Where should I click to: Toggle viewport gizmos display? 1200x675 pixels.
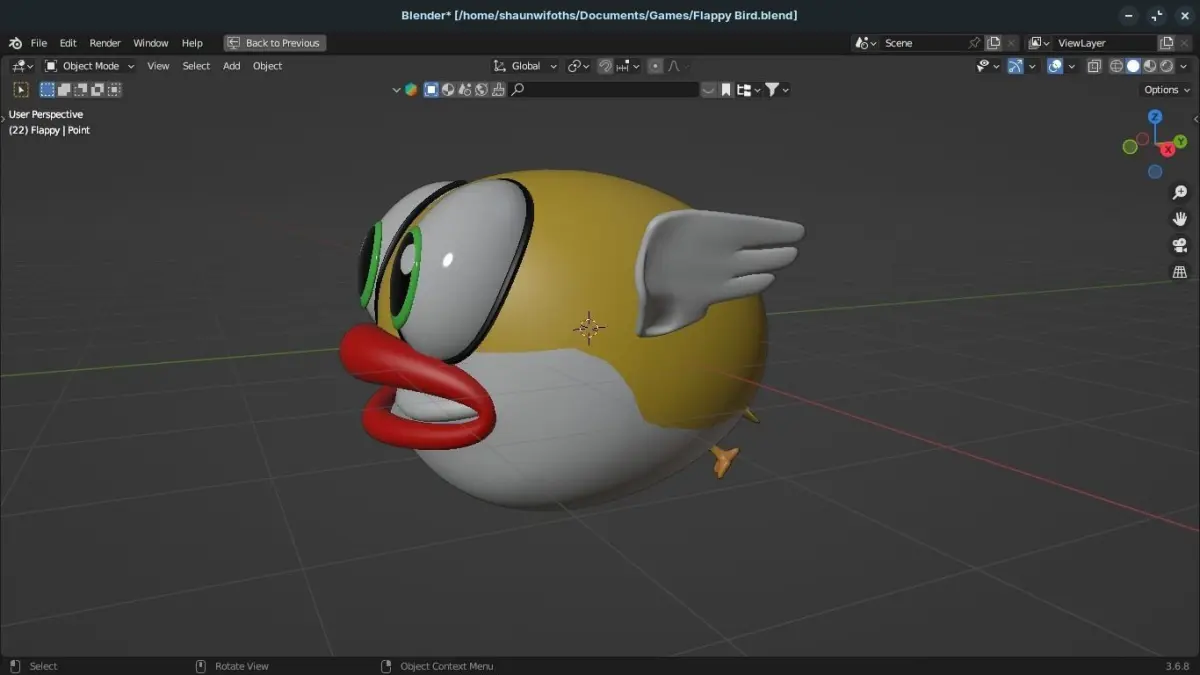1015,66
